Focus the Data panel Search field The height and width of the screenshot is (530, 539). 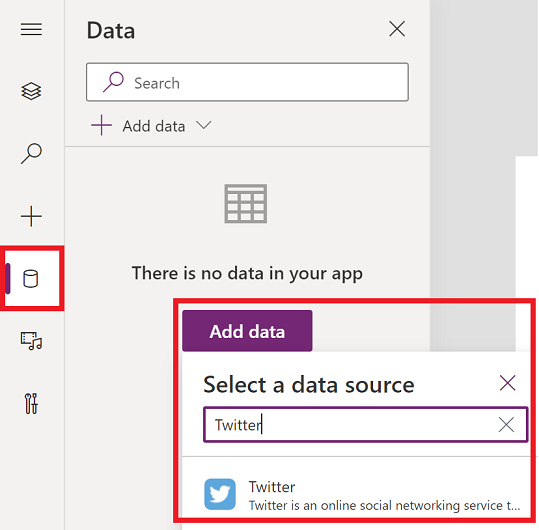(x=247, y=82)
